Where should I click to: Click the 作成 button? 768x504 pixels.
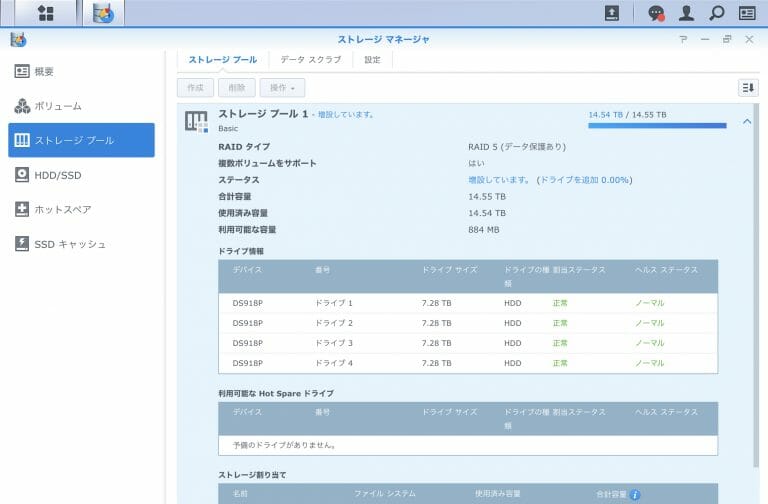[x=195, y=88]
